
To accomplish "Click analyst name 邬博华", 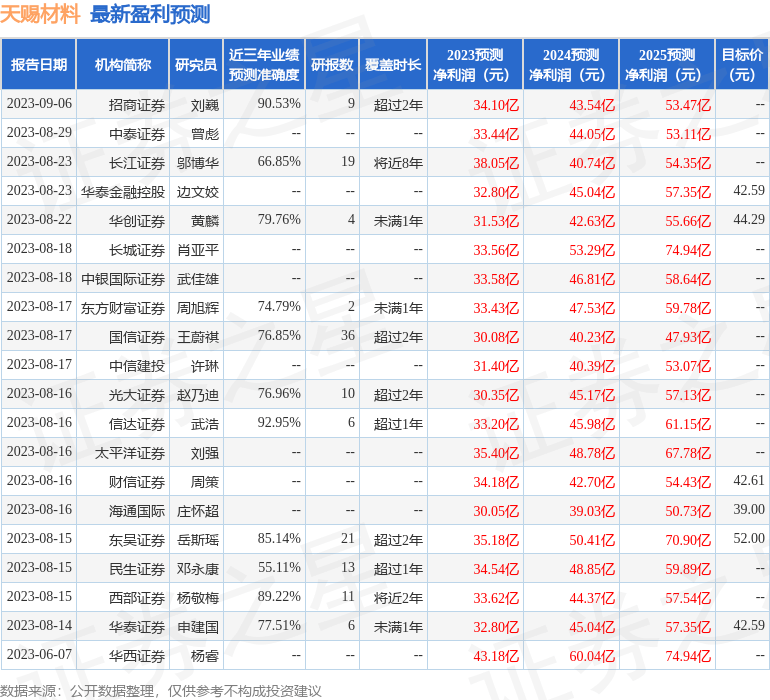I will pyautogui.click(x=198, y=162).
